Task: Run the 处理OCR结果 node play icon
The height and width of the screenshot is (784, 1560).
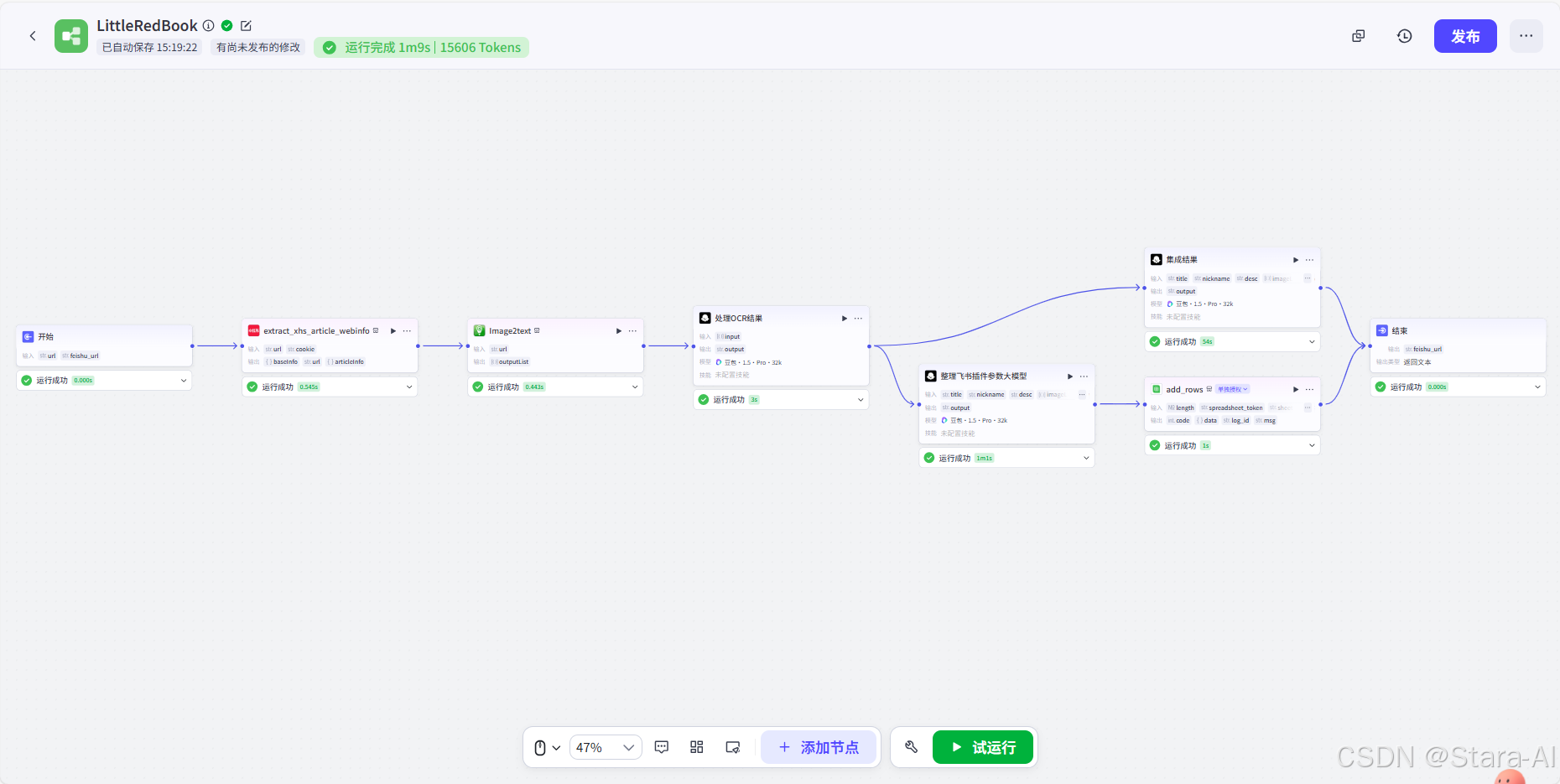Action: click(x=845, y=319)
